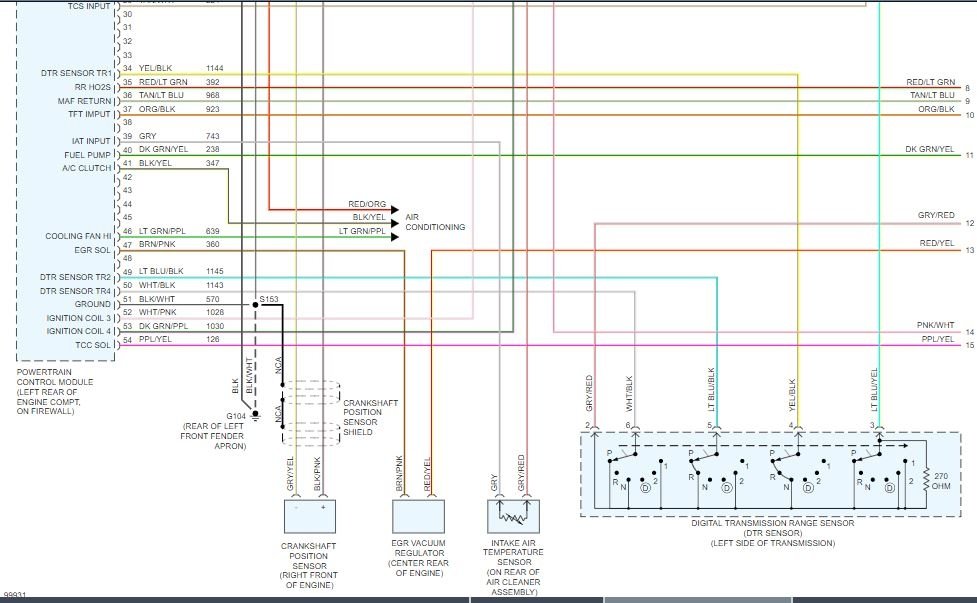Click the RR HO2S pin label
This screenshot has width=977, height=603.
[x=92, y=87]
